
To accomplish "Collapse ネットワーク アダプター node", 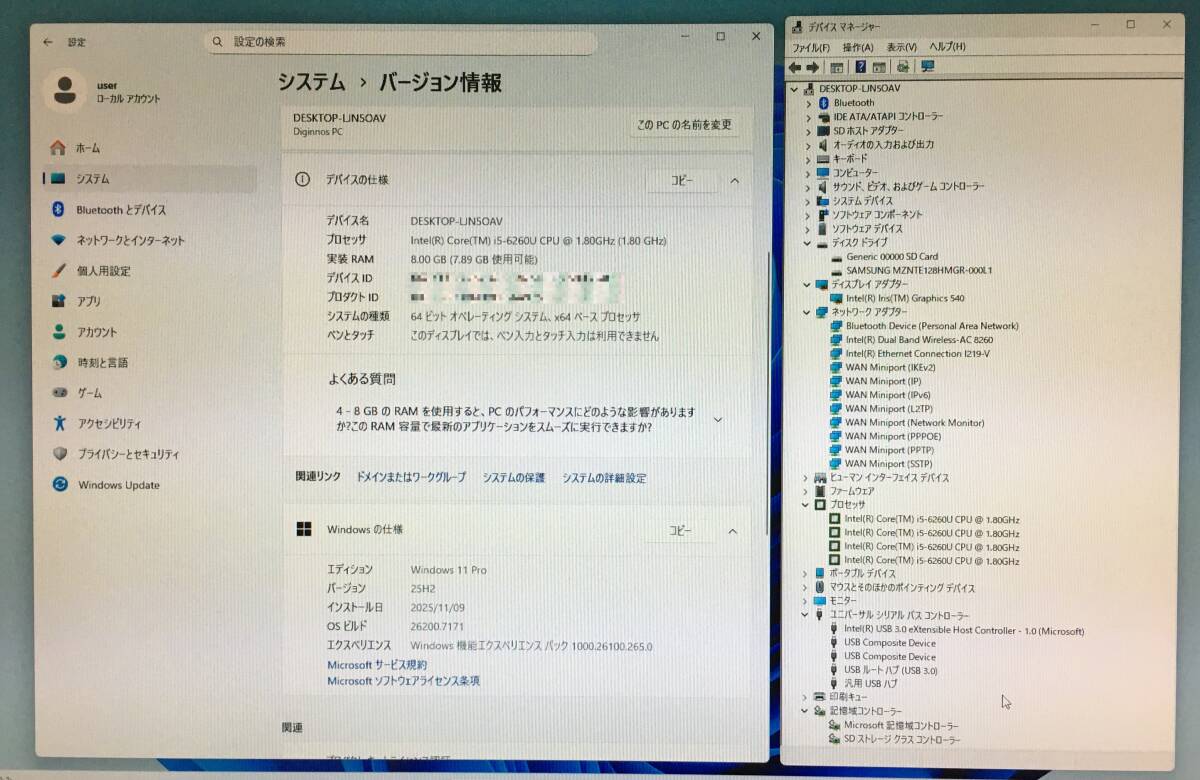I will pos(808,312).
